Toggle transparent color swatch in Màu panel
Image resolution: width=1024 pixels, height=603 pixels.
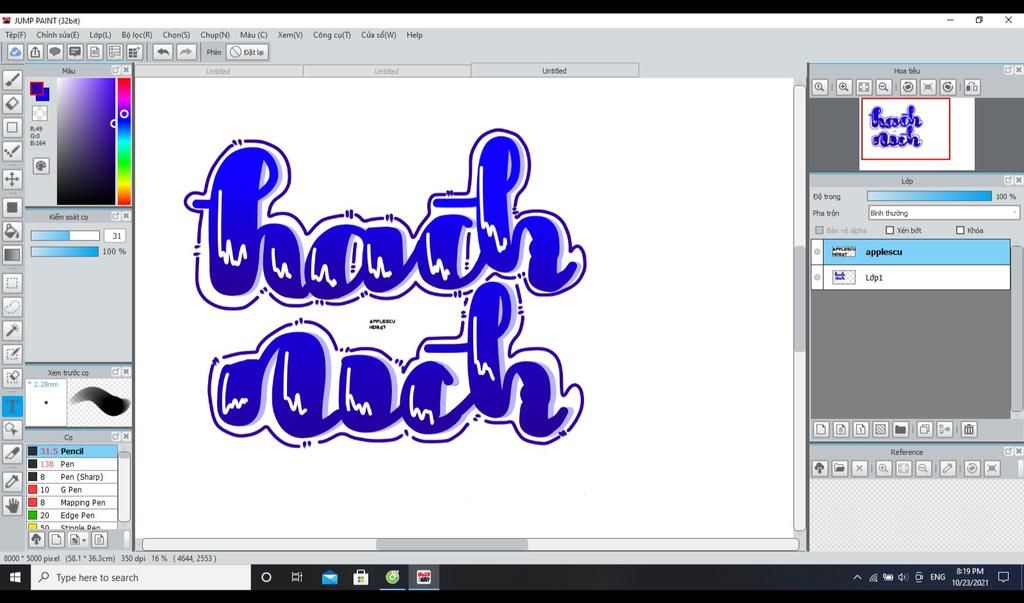(40, 114)
